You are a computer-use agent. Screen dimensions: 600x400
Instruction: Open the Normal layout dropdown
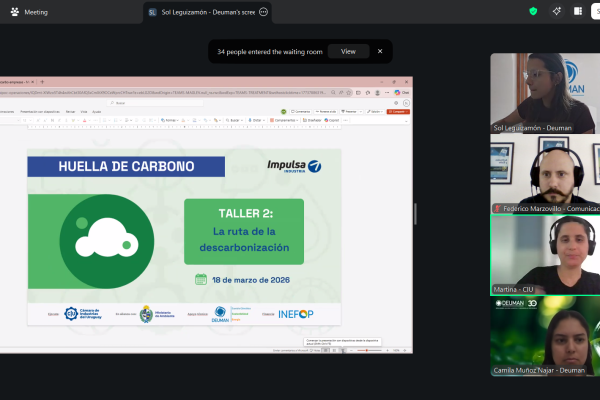coord(170,120)
